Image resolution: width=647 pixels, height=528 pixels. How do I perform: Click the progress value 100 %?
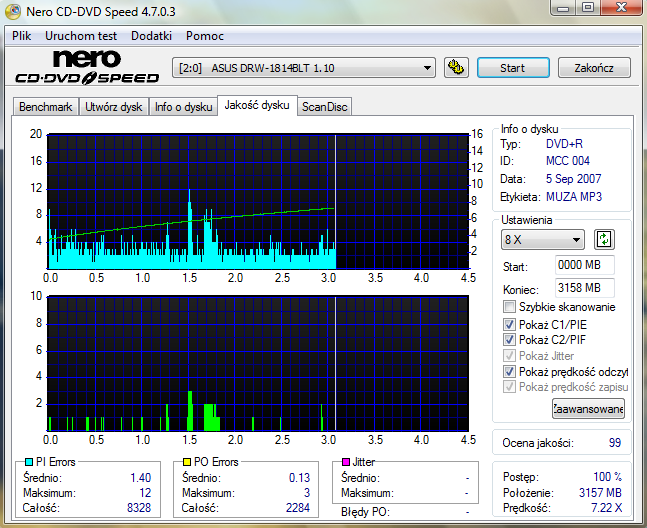[x=607, y=477]
